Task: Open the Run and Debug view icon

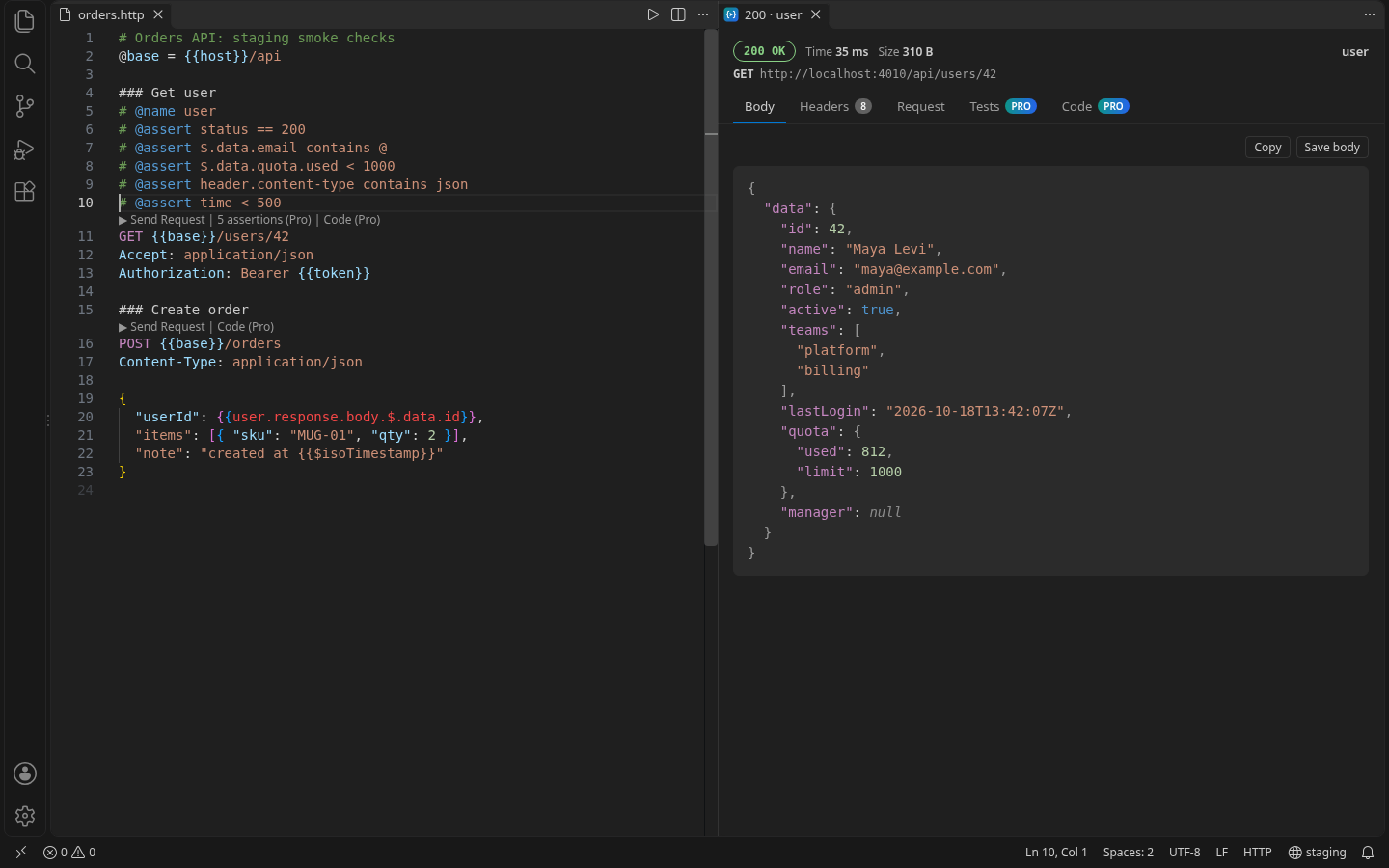Action: tap(25, 149)
